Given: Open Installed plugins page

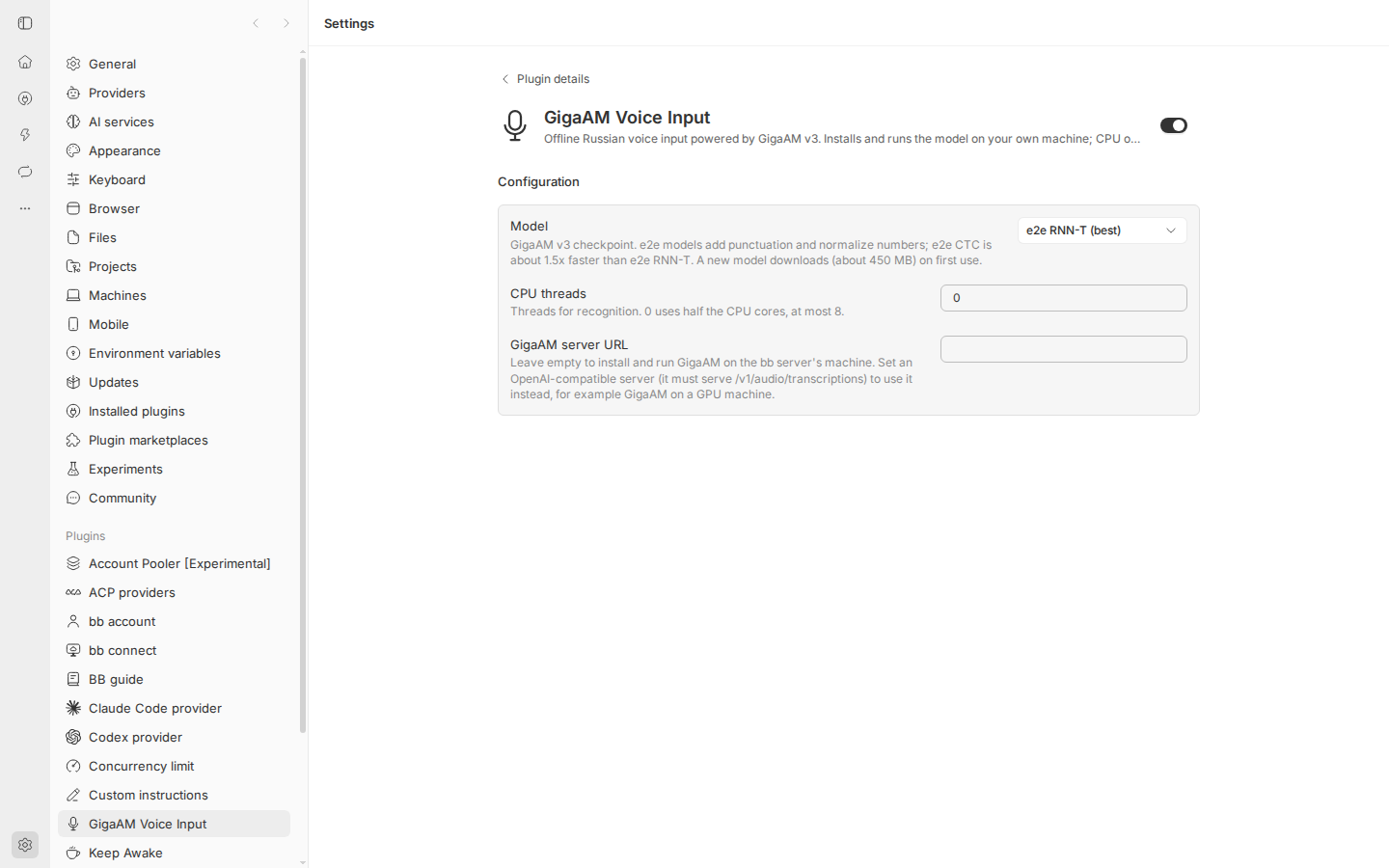Looking at the screenshot, I should 174,411.
